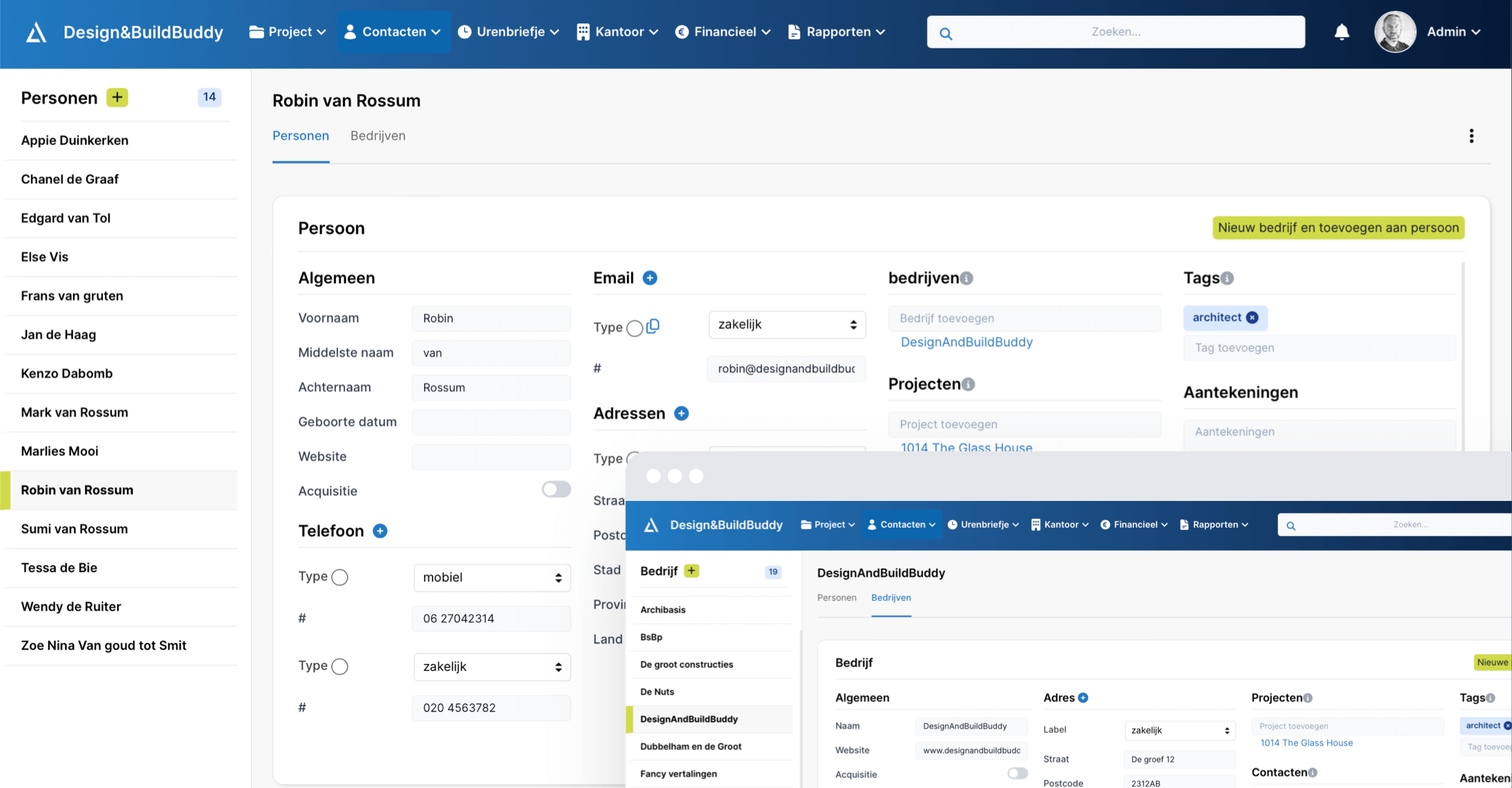Open the Label zakelijk dropdown in second window
Screen dimensions: 1512x788
coord(1180,730)
